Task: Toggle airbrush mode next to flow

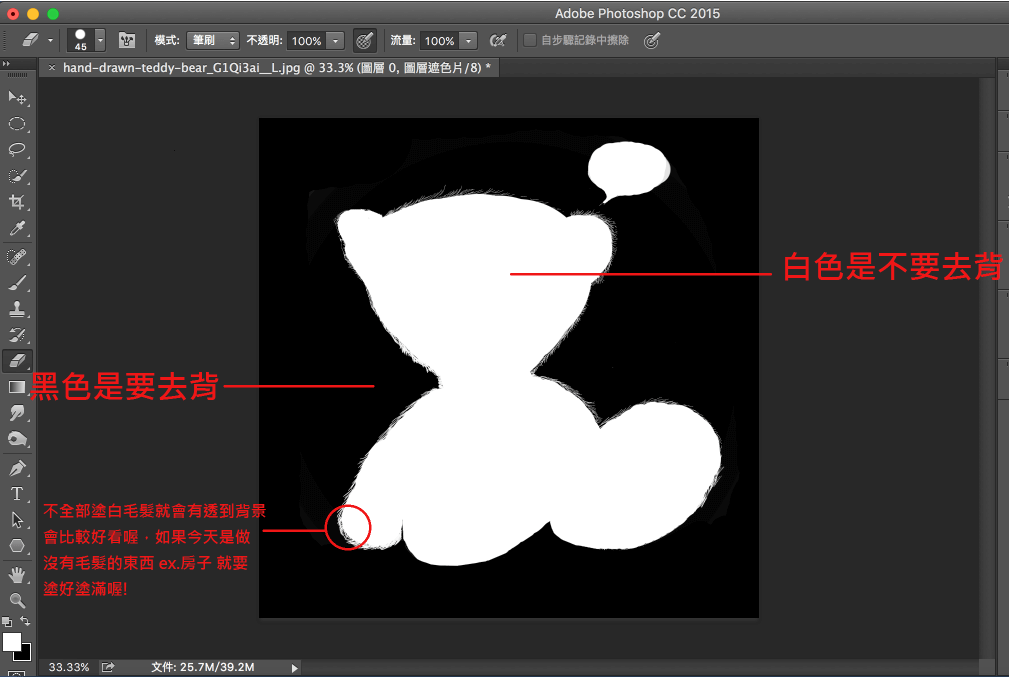Action: pyautogui.click(x=497, y=41)
